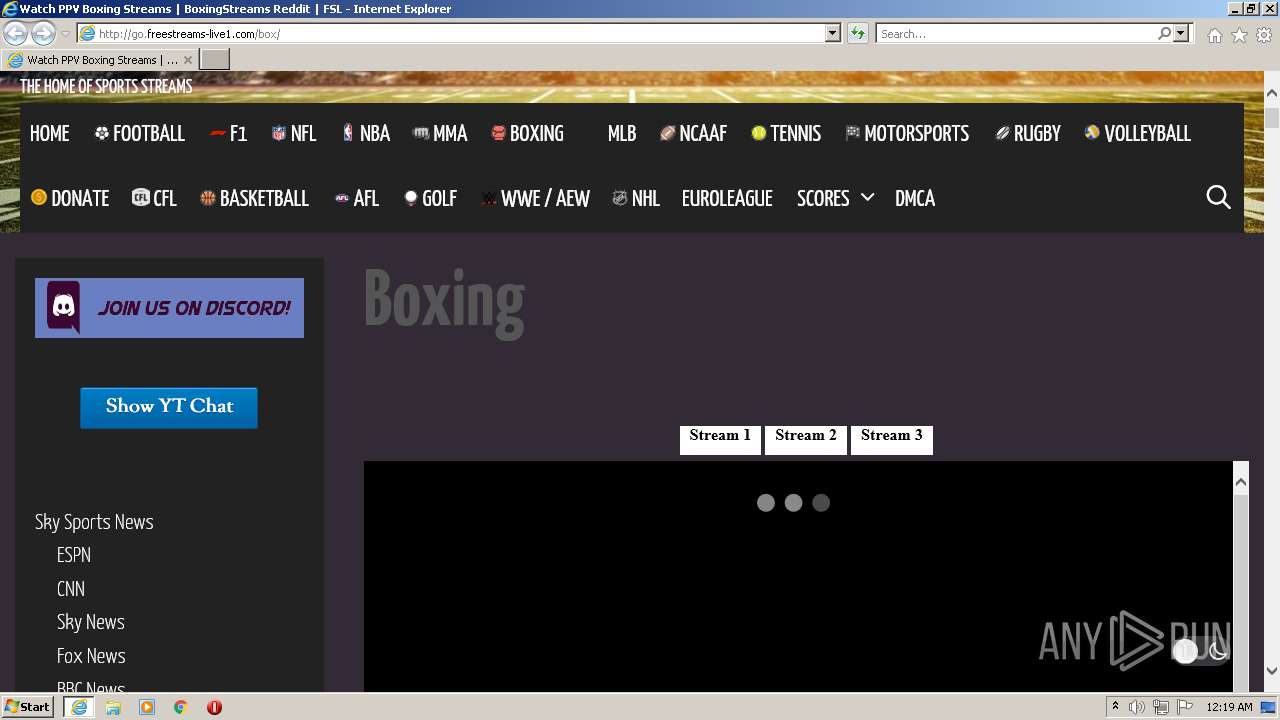Viewport: 1280px width, 720px height.
Task: Close the Watch PPV Boxing Streams tab
Action: [x=187, y=60]
